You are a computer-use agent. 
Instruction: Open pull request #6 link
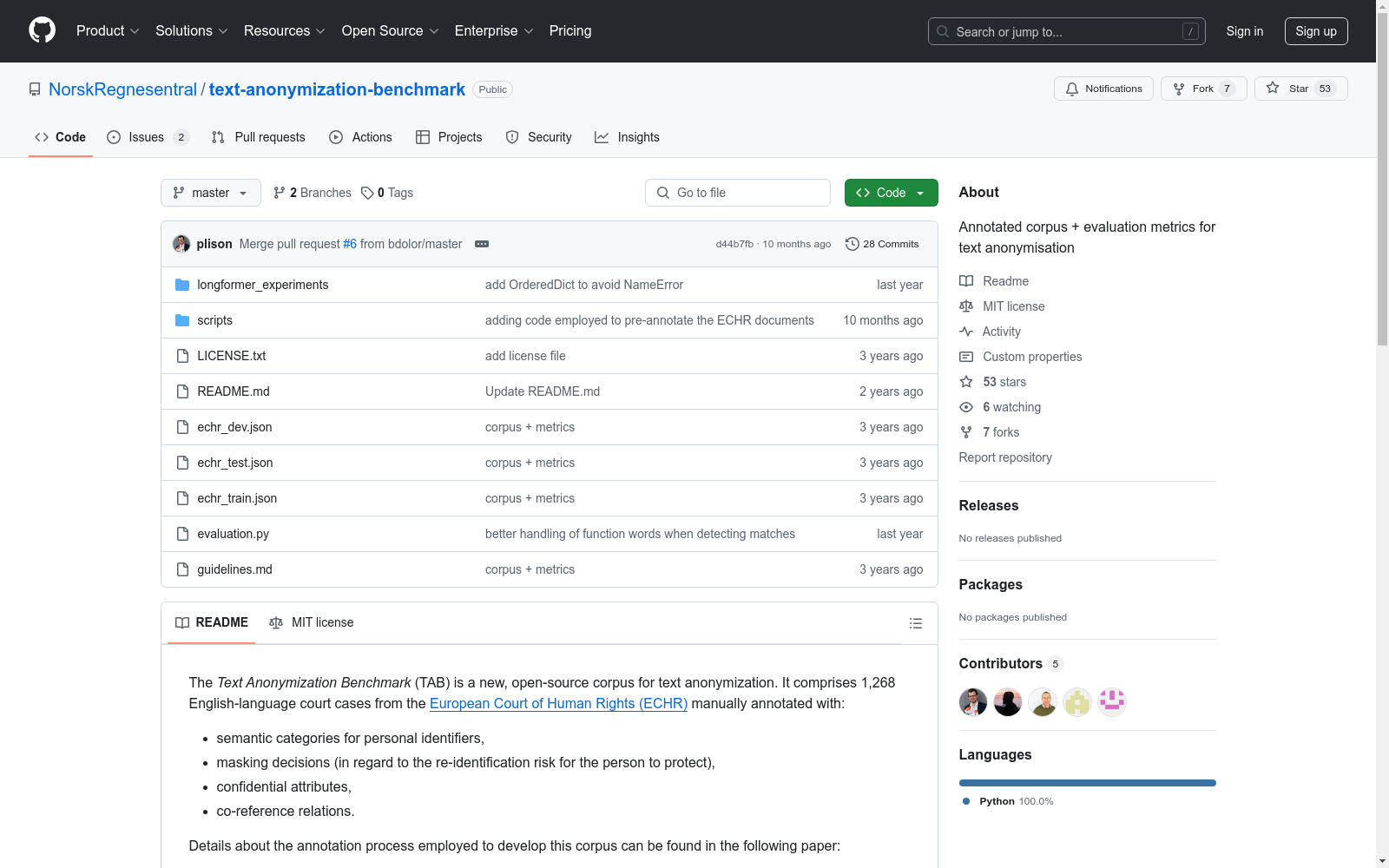click(x=350, y=244)
